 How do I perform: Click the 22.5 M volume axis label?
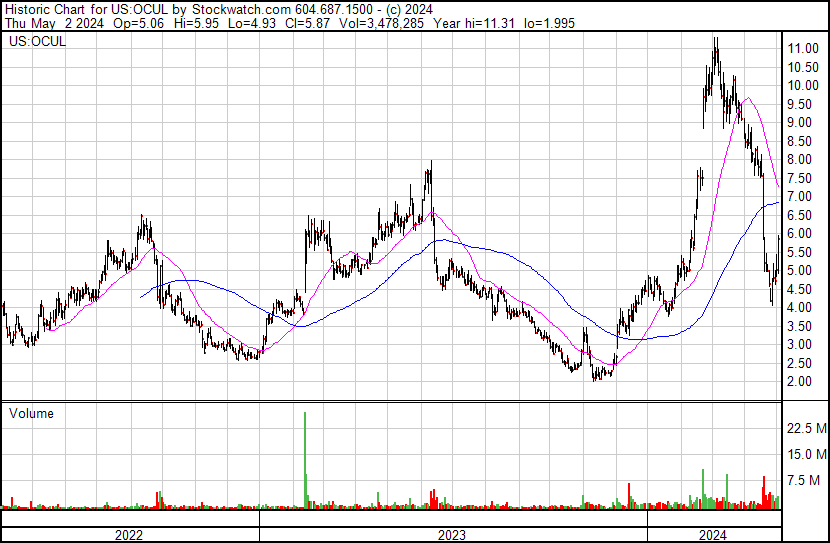pyautogui.click(x=807, y=428)
